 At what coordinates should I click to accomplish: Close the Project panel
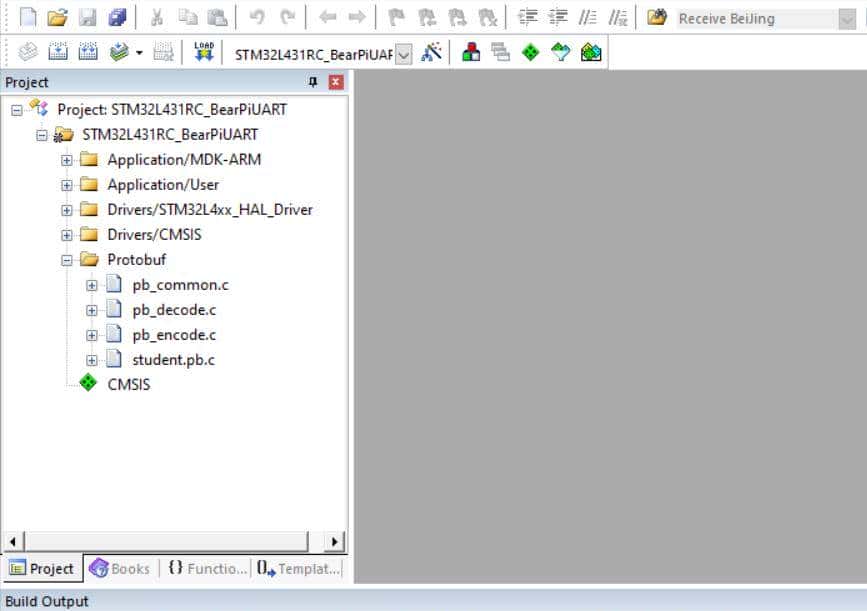(x=336, y=82)
